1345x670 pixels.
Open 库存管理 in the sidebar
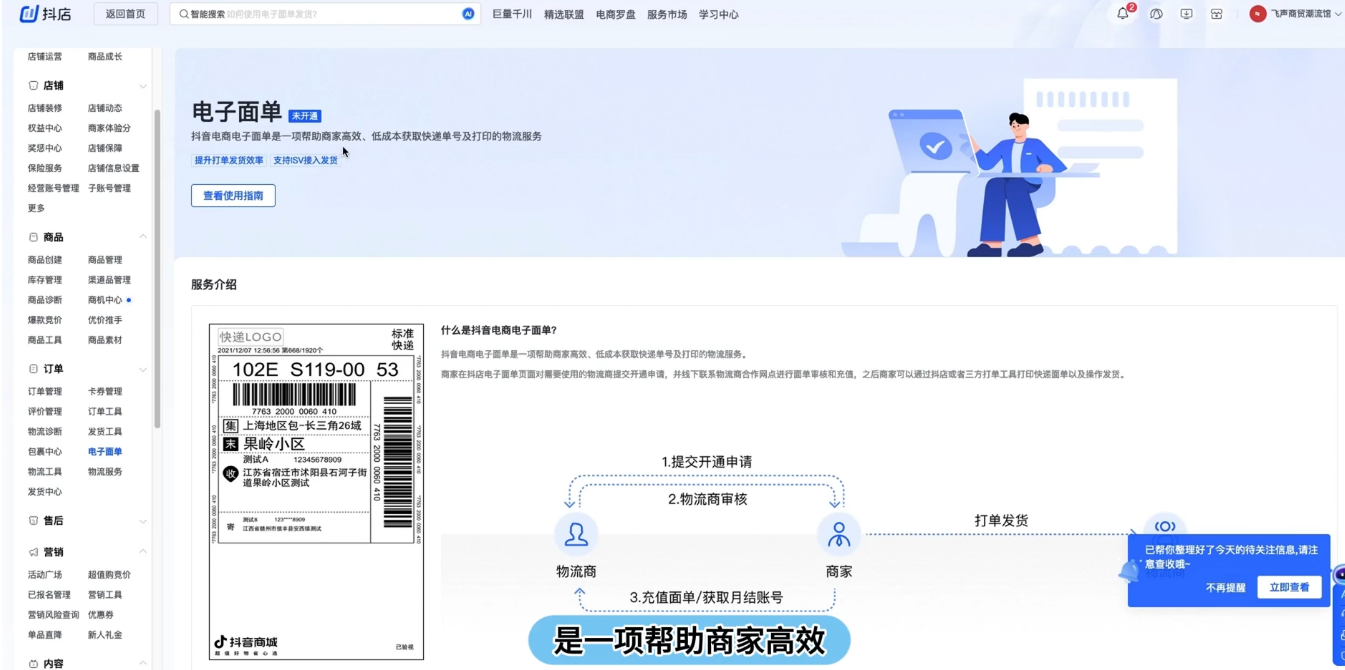[45, 280]
